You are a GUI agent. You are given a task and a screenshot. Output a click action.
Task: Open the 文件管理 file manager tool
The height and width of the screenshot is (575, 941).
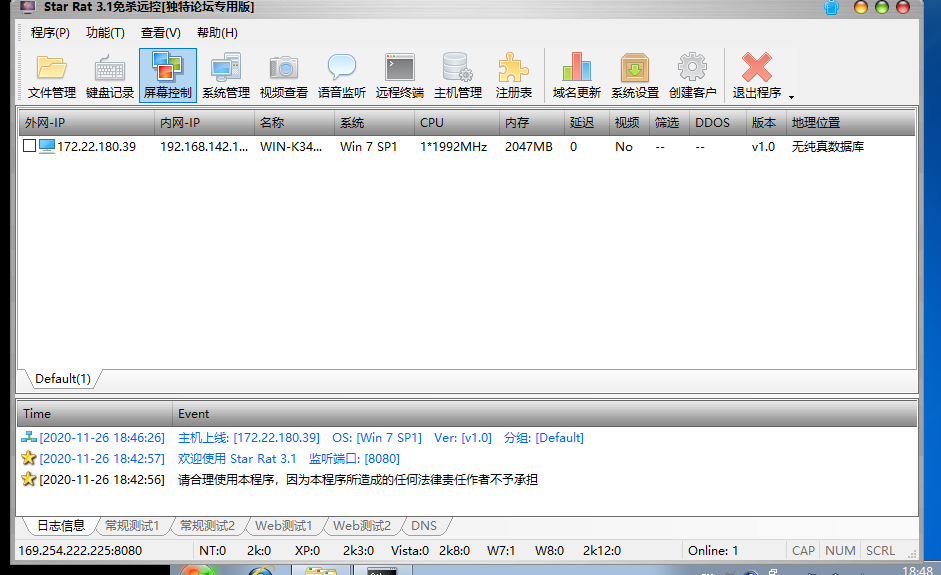point(52,76)
